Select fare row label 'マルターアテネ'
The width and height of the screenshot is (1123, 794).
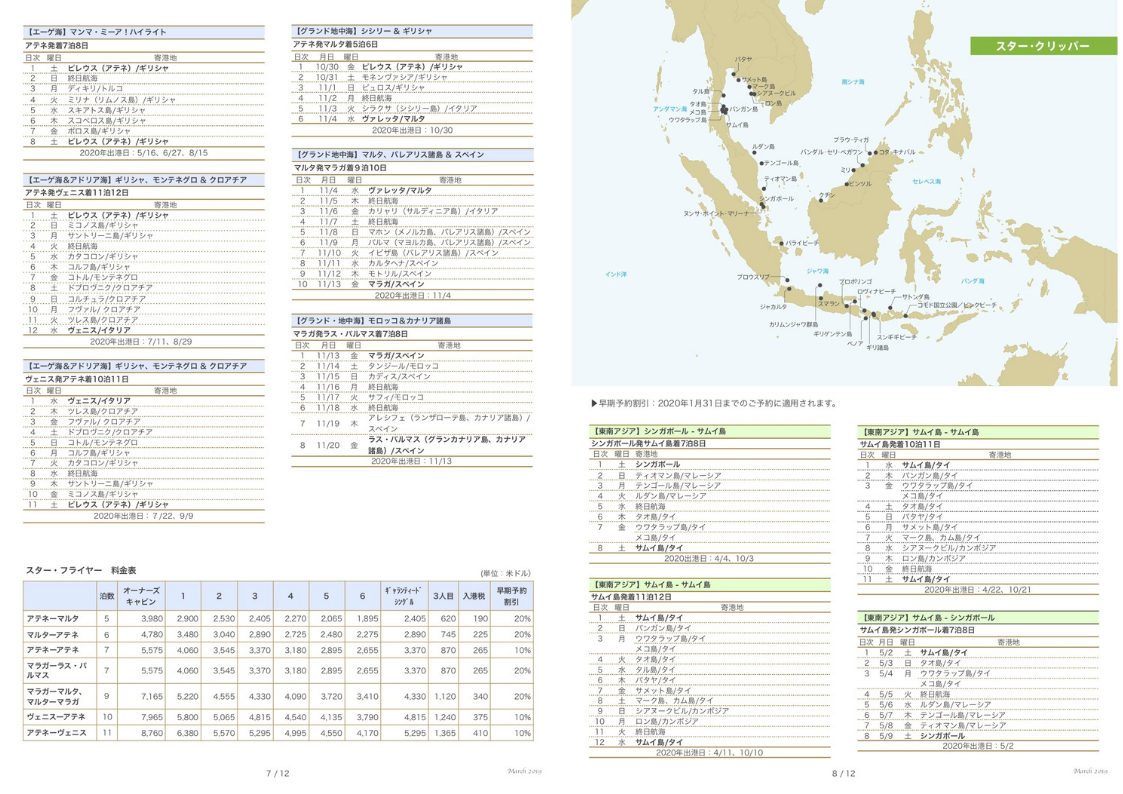coord(52,635)
